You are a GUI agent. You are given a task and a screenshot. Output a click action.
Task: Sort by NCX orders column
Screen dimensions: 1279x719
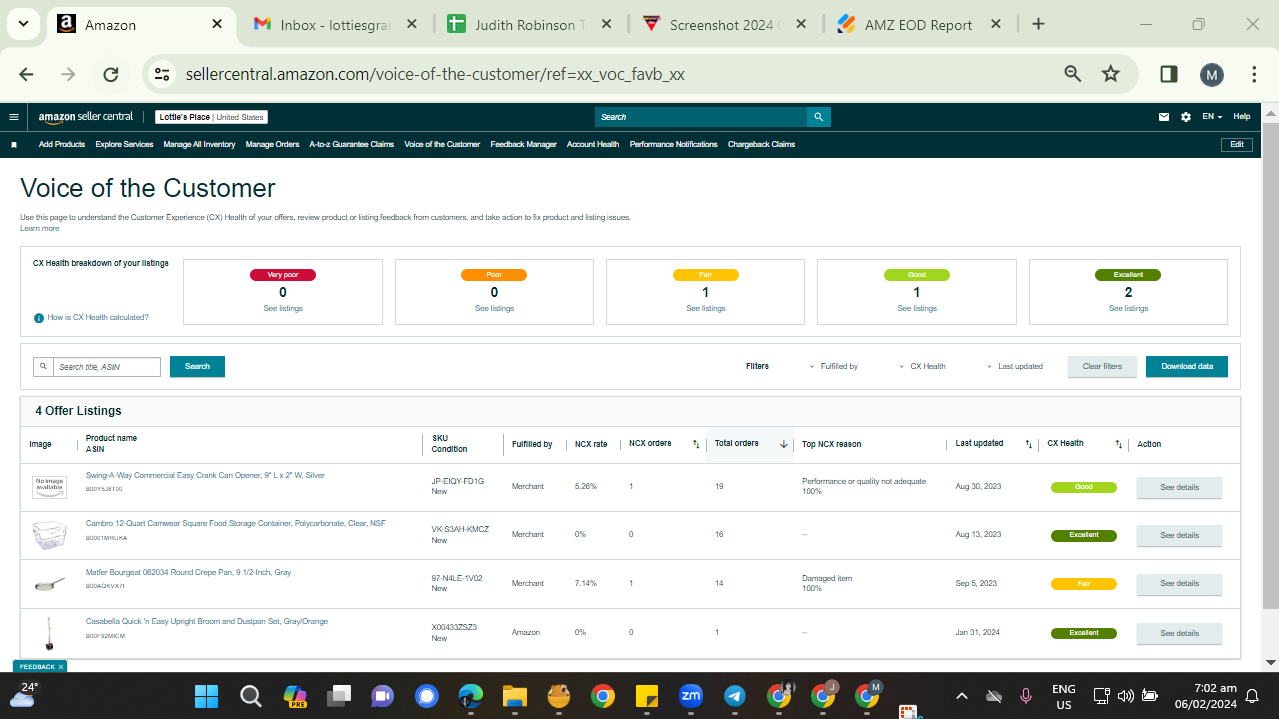pyautogui.click(x=696, y=444)
